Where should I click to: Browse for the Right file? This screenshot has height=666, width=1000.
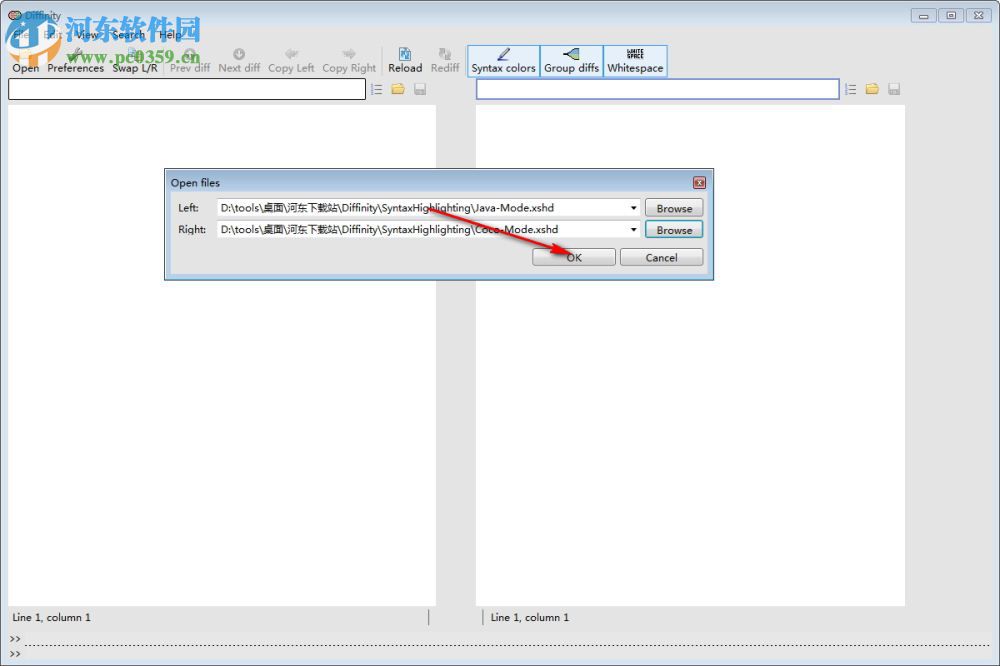tap(674, 230)
